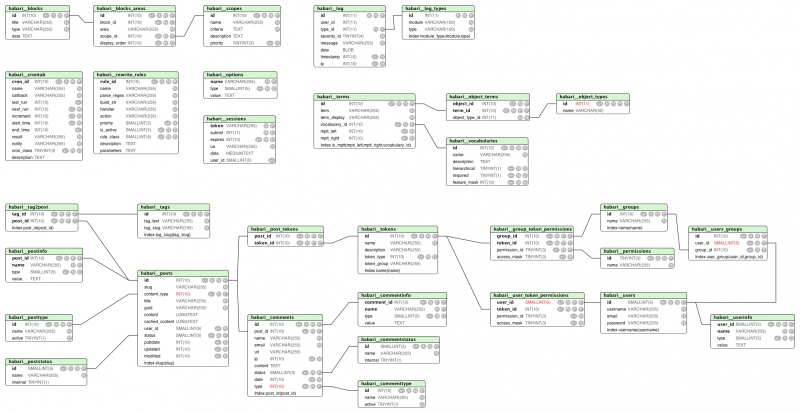Select internal field in habari__poststatus
The image size is (800, 413).
pyautogui.click(x=46, y=382)
